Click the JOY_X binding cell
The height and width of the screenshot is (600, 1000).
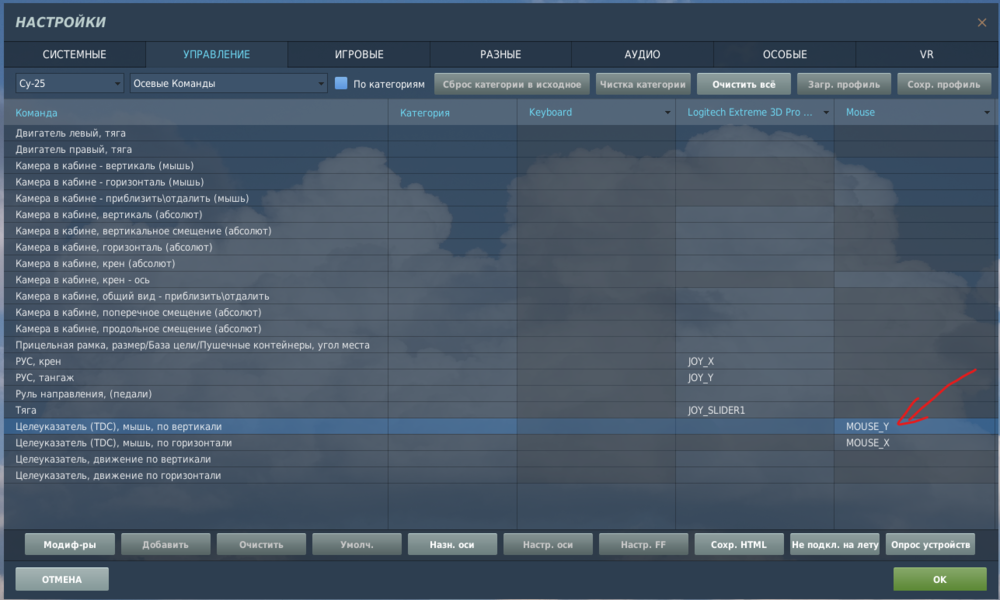(754, 362)
